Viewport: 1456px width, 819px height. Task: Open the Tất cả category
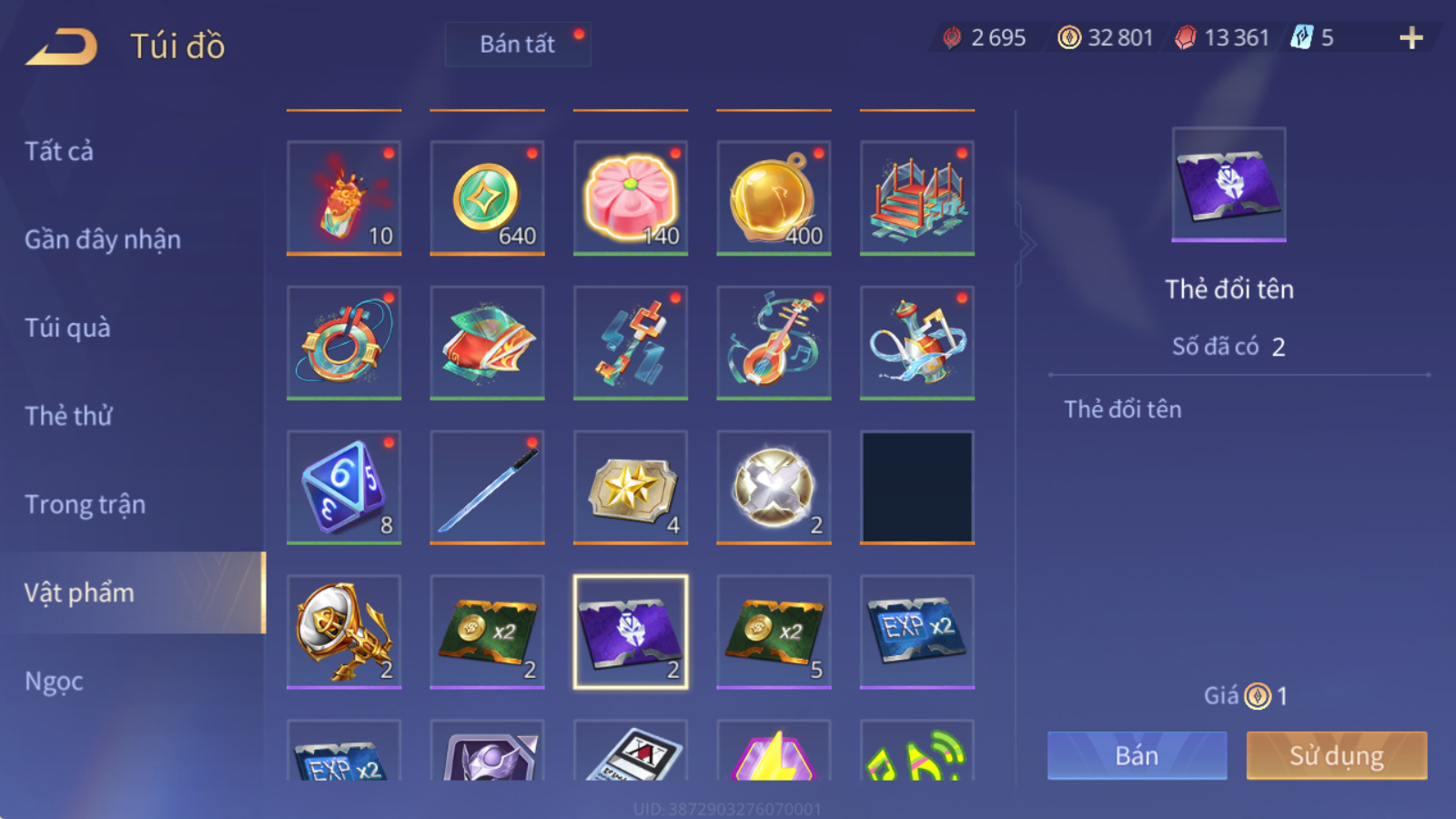coord(59,151)
